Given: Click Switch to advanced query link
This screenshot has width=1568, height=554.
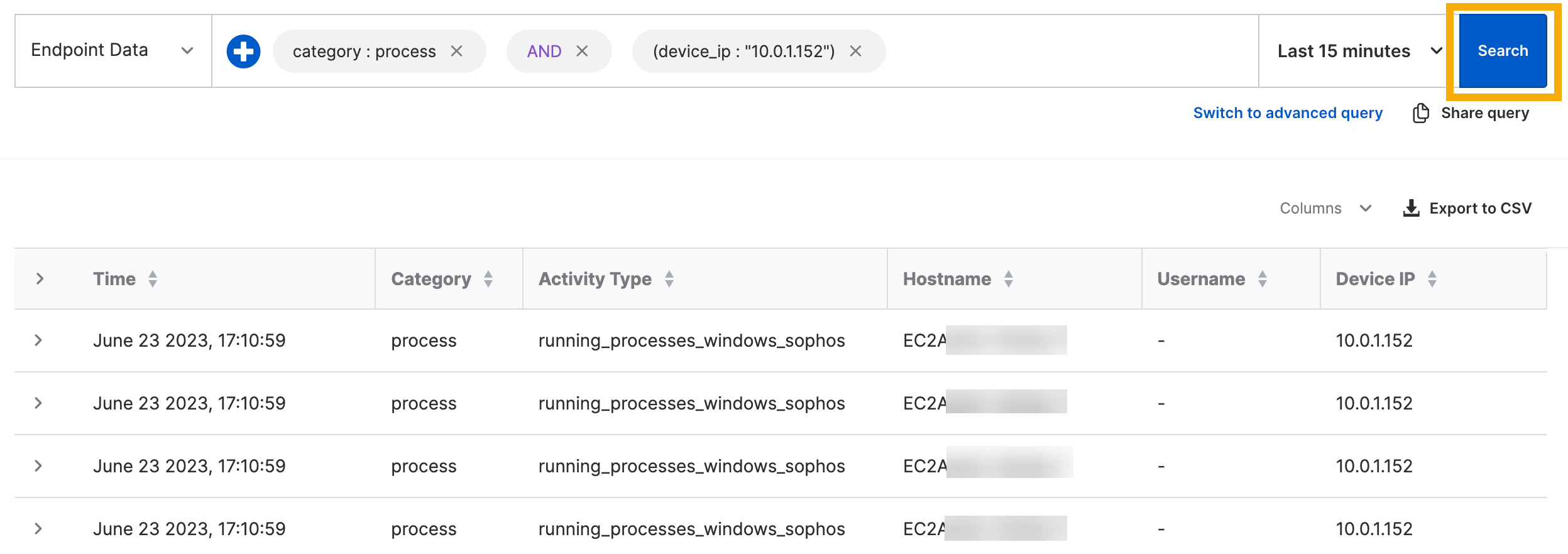Looking at the screenshot, I should coord(1288,113).
